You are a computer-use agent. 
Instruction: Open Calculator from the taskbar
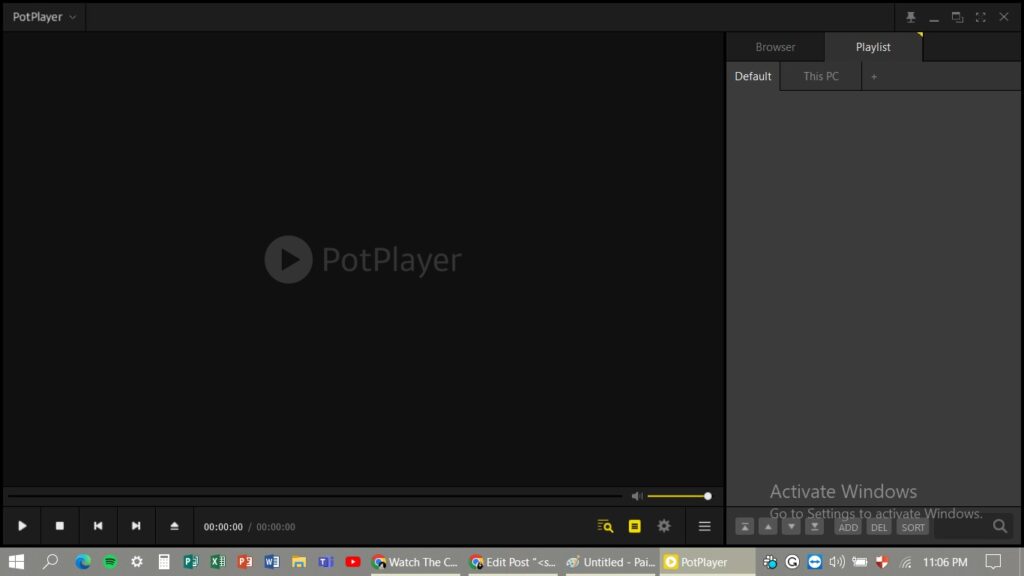coord(164,562)
